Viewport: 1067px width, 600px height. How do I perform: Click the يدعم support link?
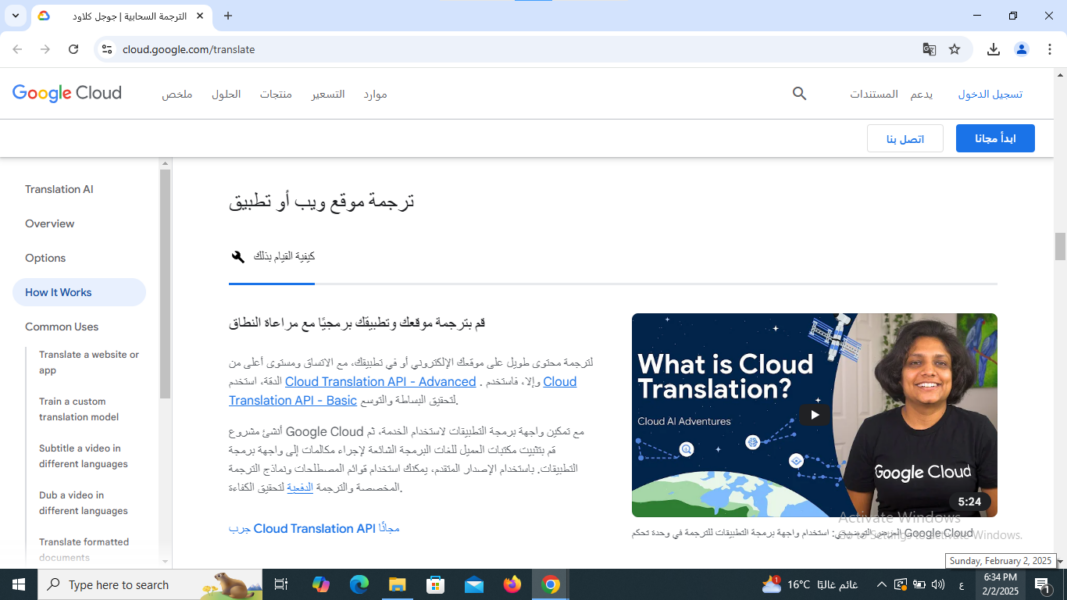(x=921, y=95)
